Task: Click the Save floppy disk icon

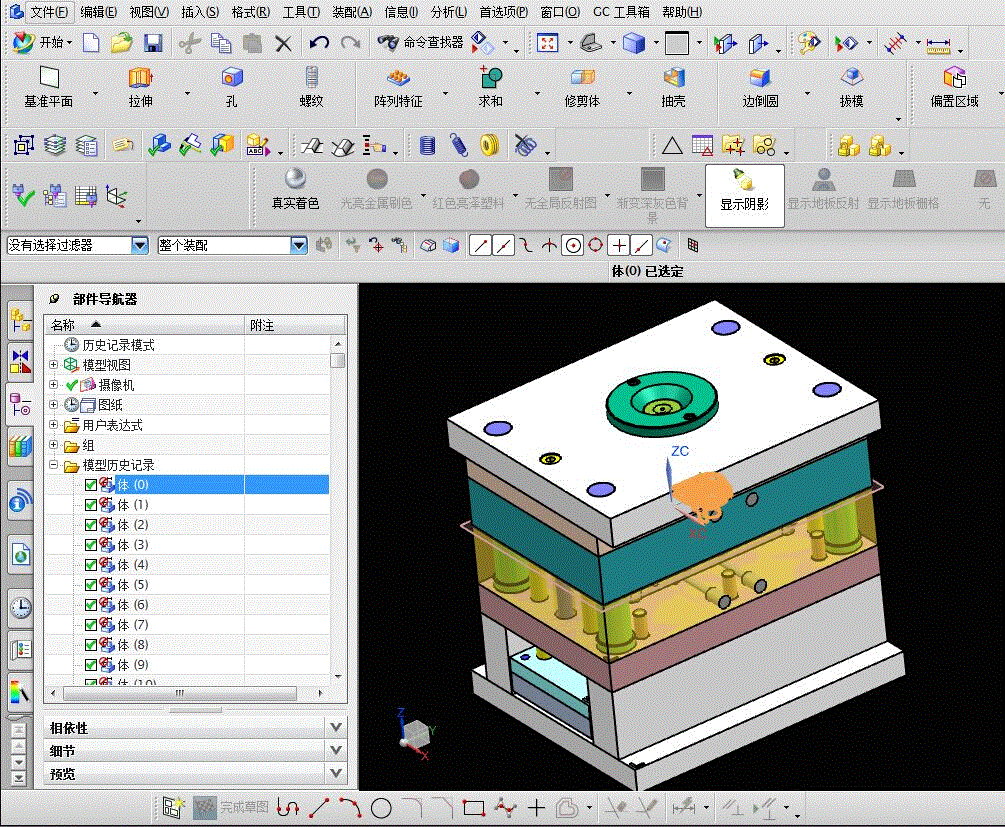Action: (x=153, y=43)
